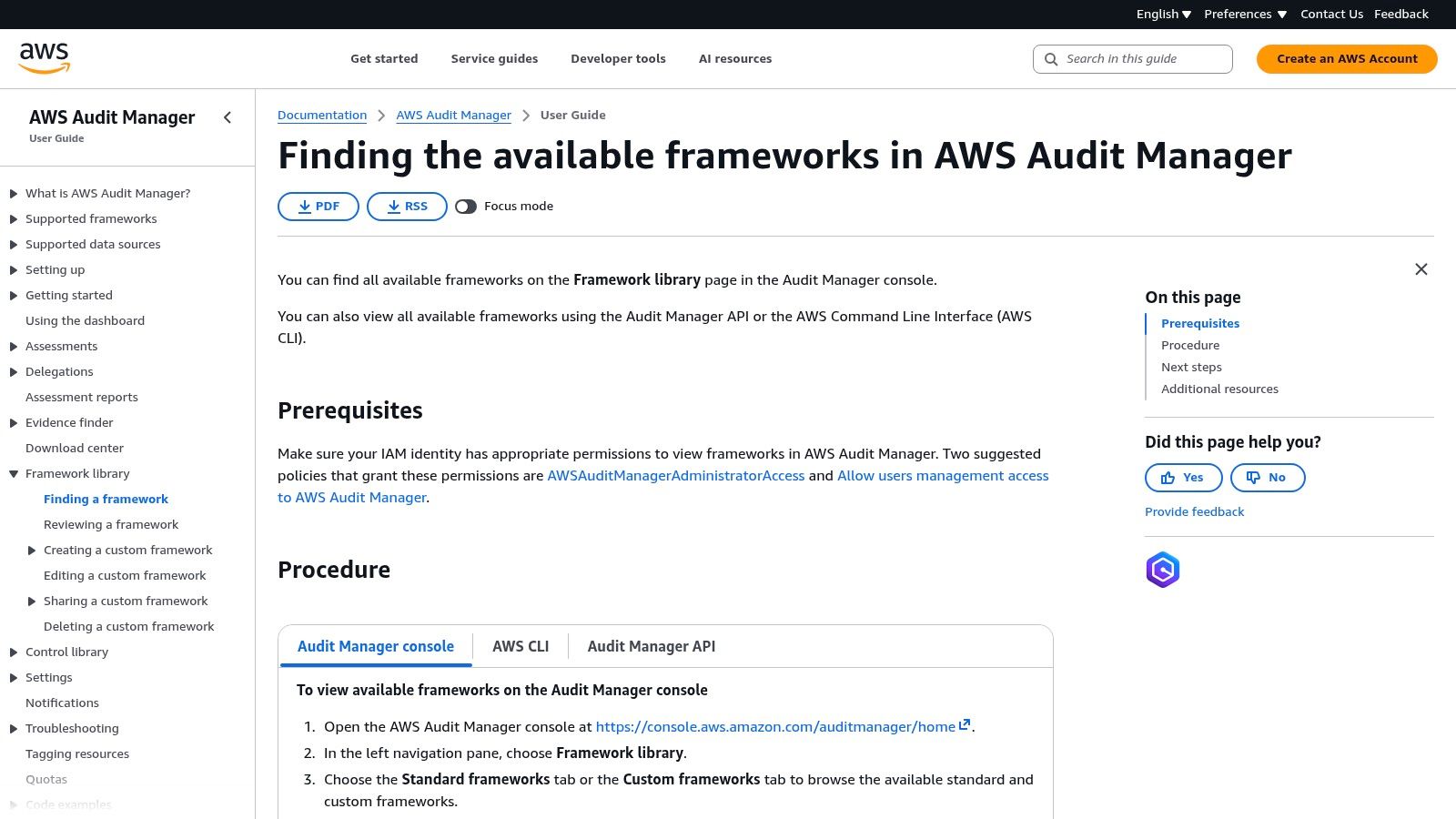The width and height of the screenshot is (1456, 819).
Task: Click the thumbs-up Yes button
Action: 1183,477
